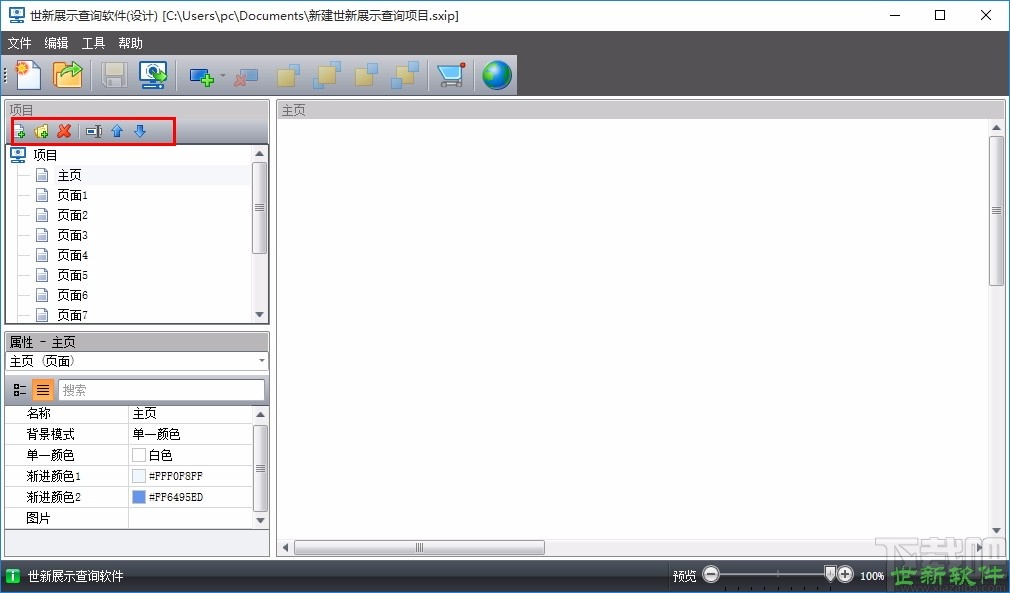This screenshot has width=1010, height=593.
Task: Select 页面4 in the project tree
Action: click(x=72, y=255)
